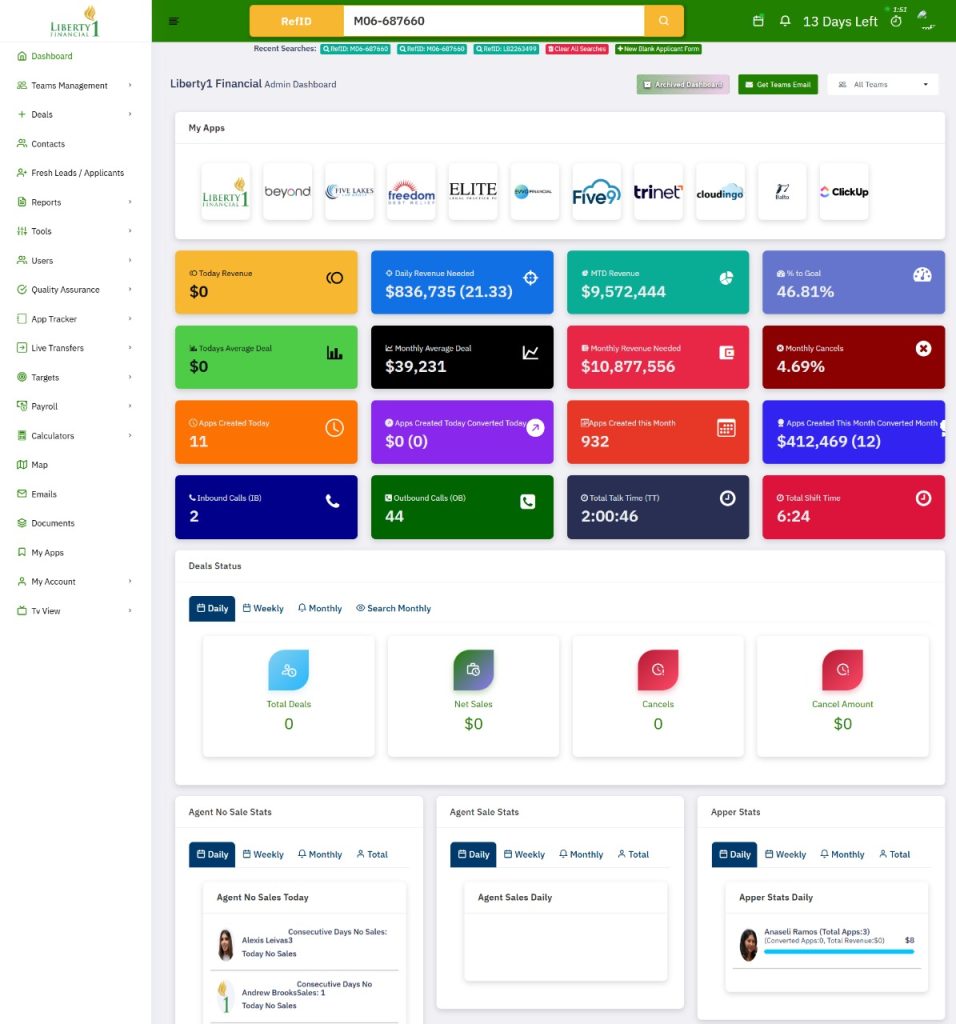Viewport: 956px width, 1024px height.
Task: Open the ClickUp app tile
Action: click(843, 192)
